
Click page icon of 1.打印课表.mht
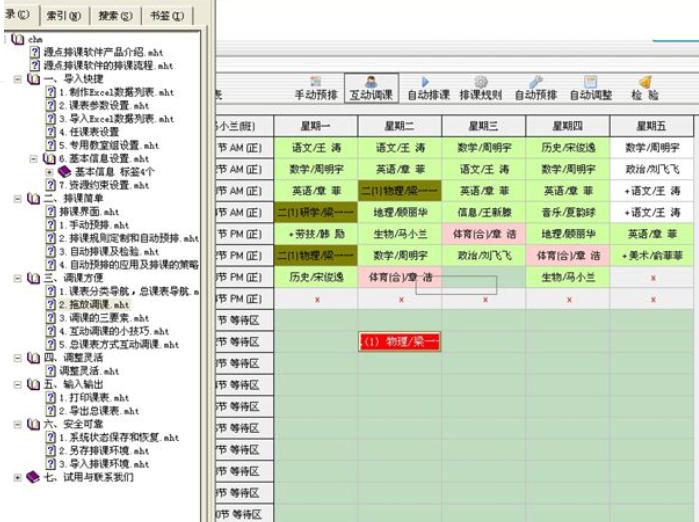[51, 398]
